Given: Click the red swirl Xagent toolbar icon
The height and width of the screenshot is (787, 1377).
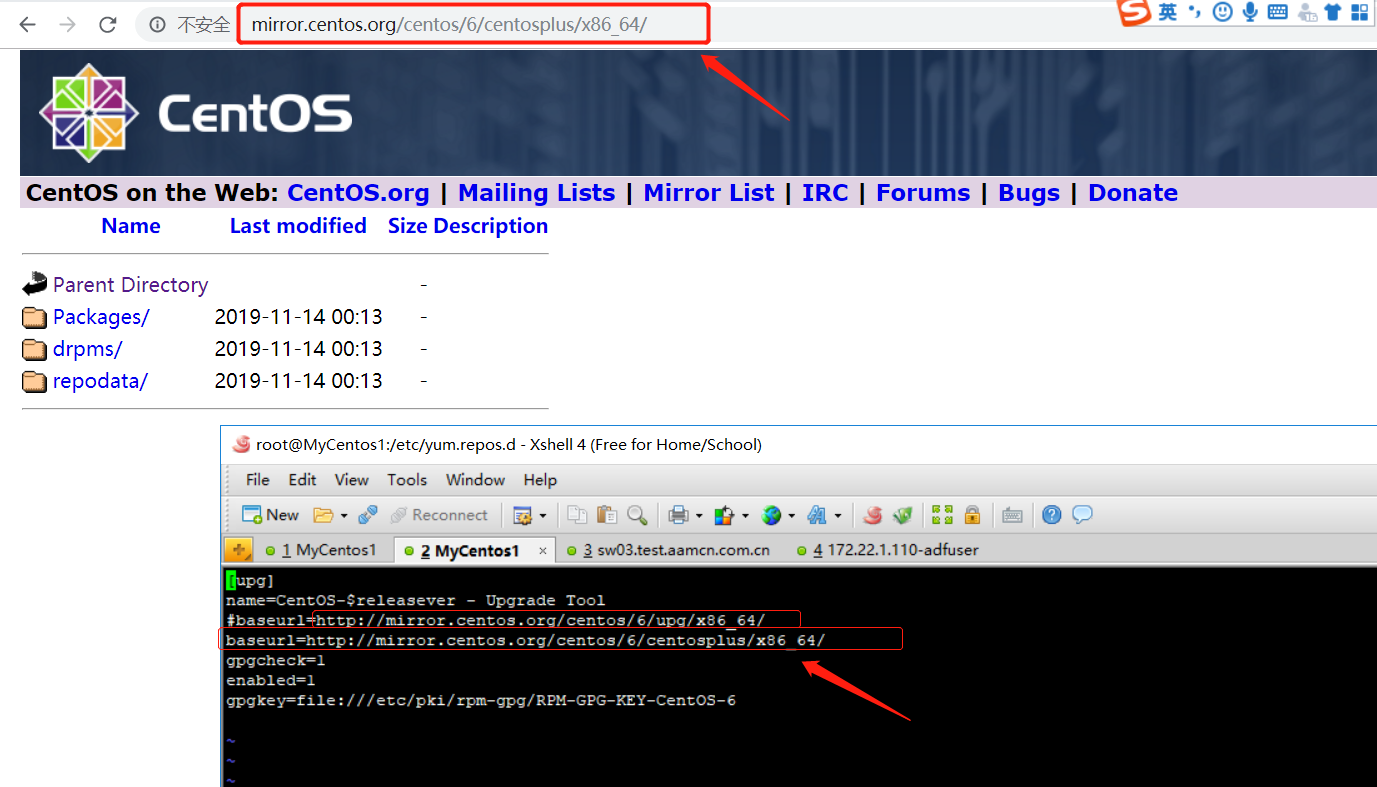Looking at the screenshot, I should tap(873, 515).
